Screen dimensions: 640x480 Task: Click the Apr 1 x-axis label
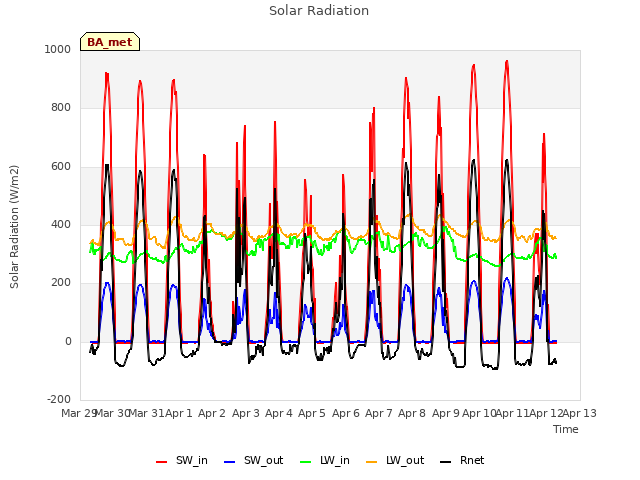[179, 413]
